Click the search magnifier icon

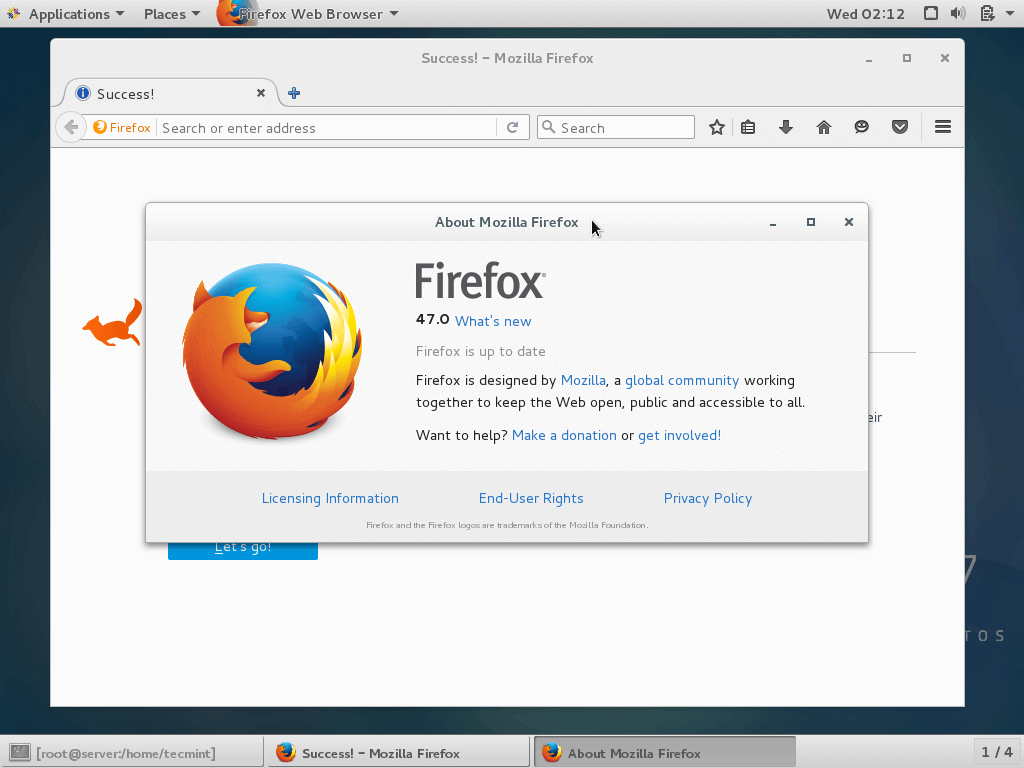pyautogui.click(x=549, y=127)
